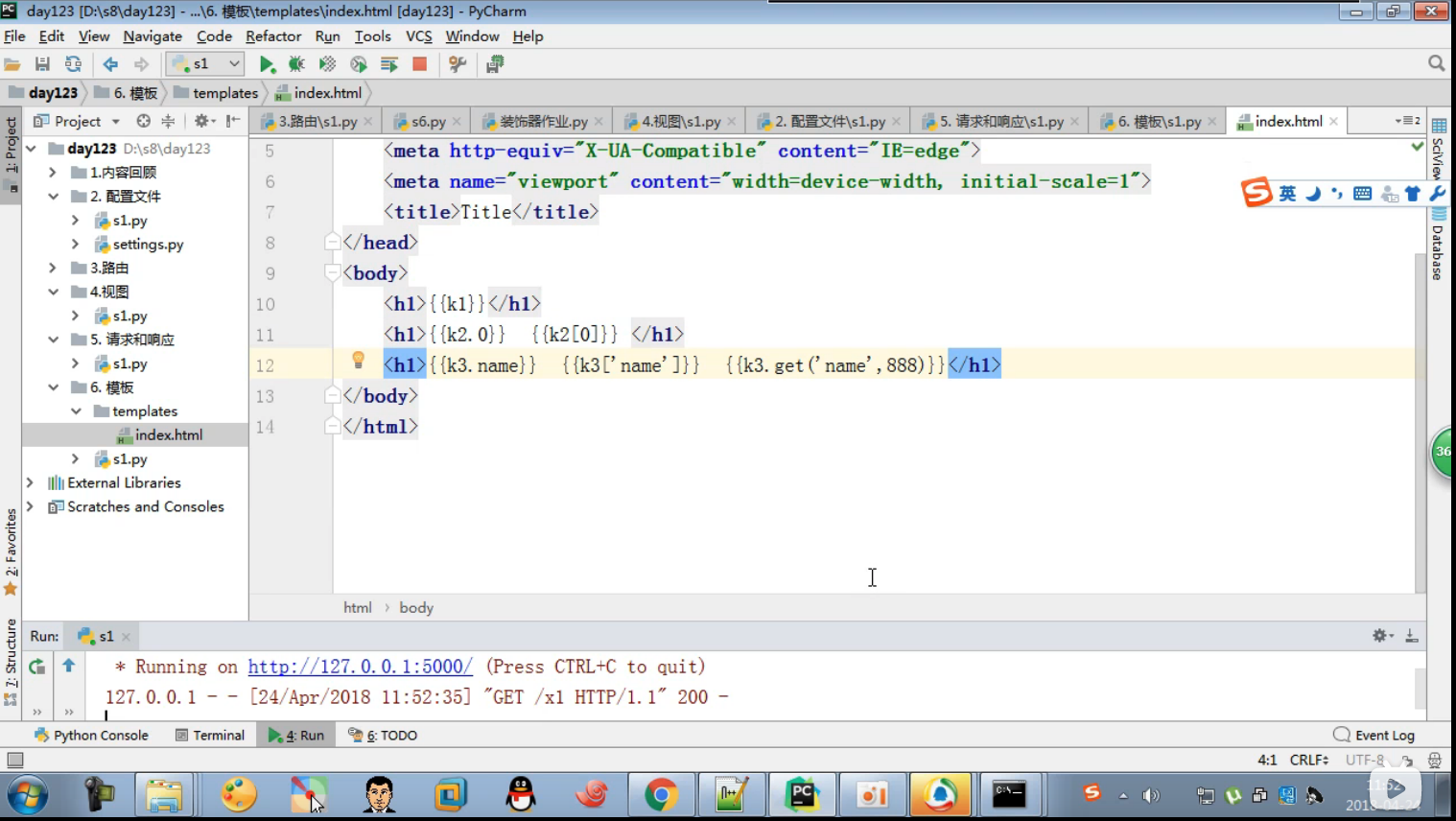Expand External Libraries node

(x=30, y=482)
